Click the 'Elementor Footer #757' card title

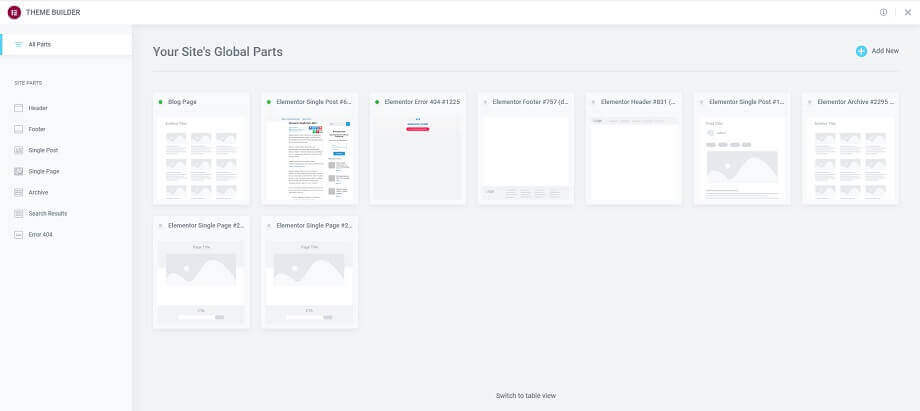(530, 102)
